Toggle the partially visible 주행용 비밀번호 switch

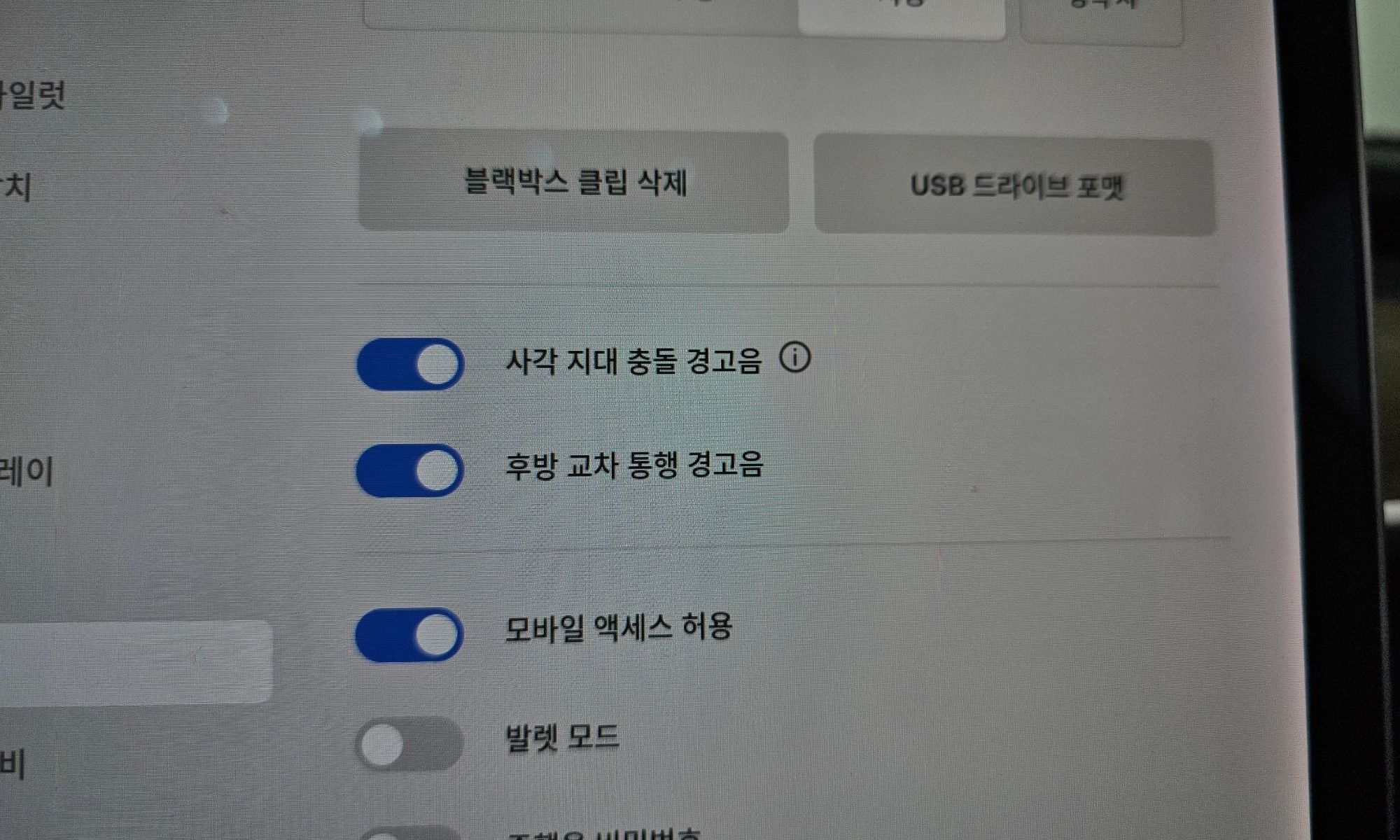pyautogui.click(x=409, y=833)
